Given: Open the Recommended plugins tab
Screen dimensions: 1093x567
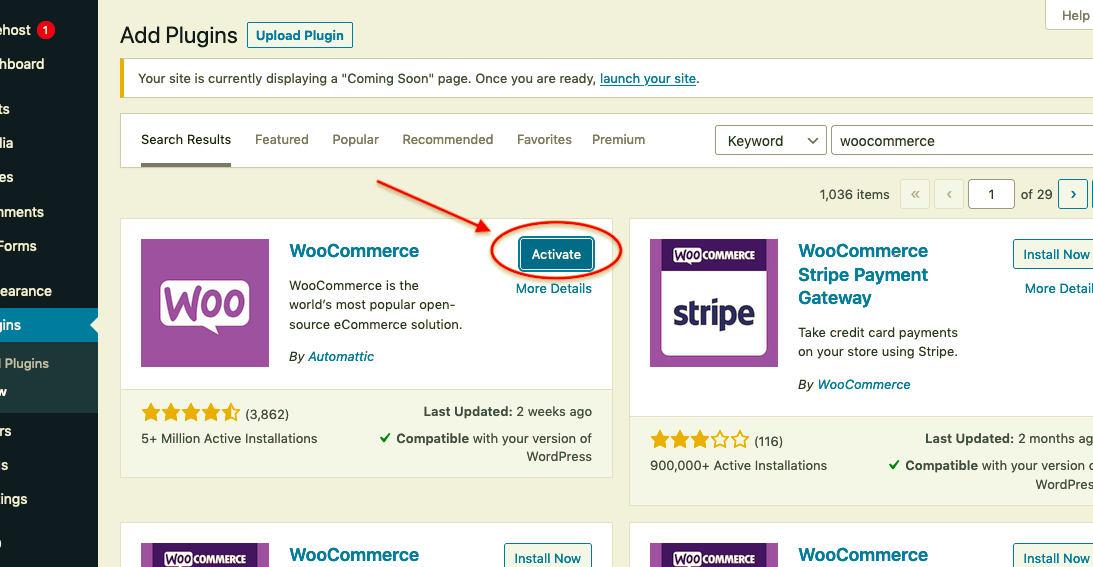Looking at the screenshot, I should (x=448, y=139).
